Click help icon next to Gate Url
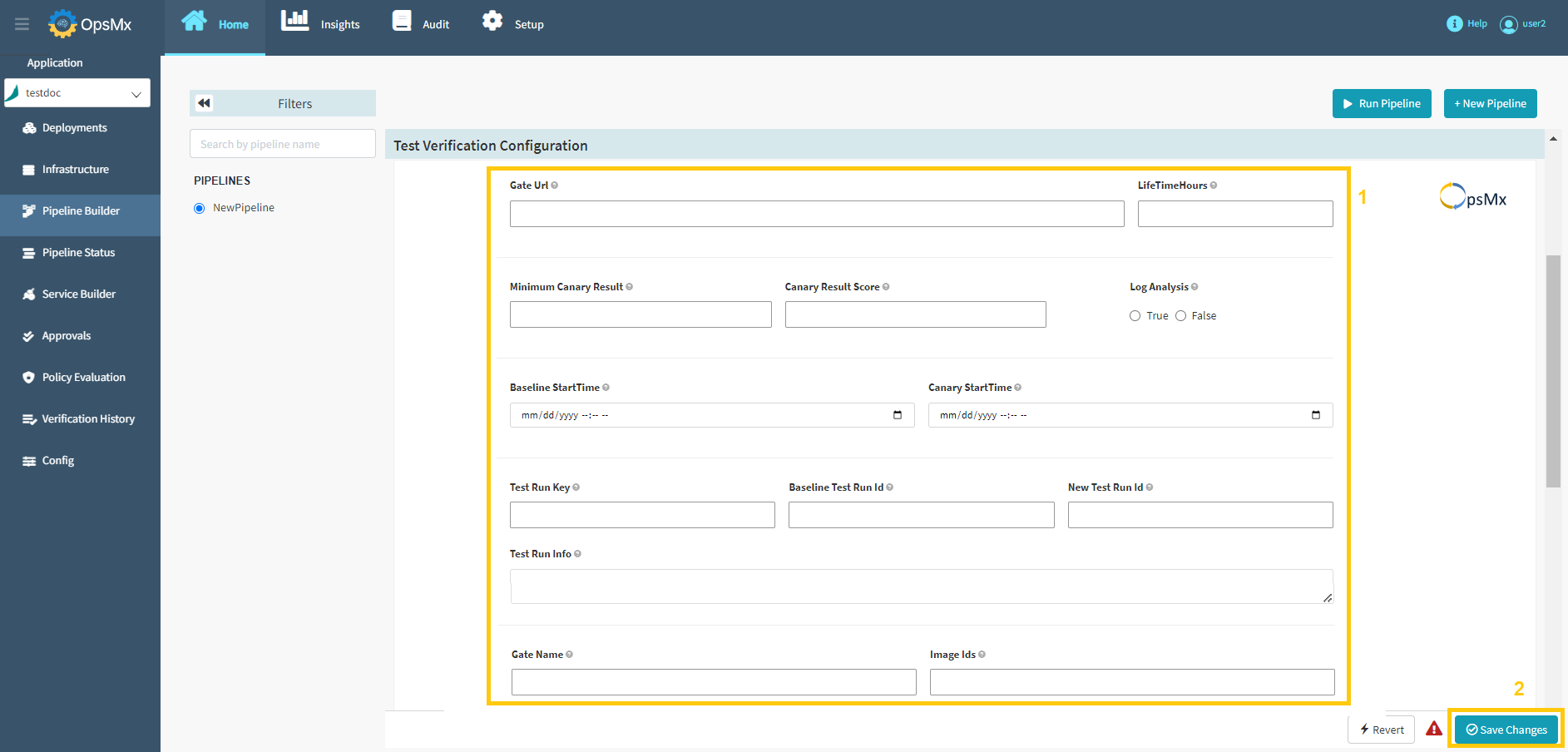Viewport: 1568px width, 752px height. point(555,186)
